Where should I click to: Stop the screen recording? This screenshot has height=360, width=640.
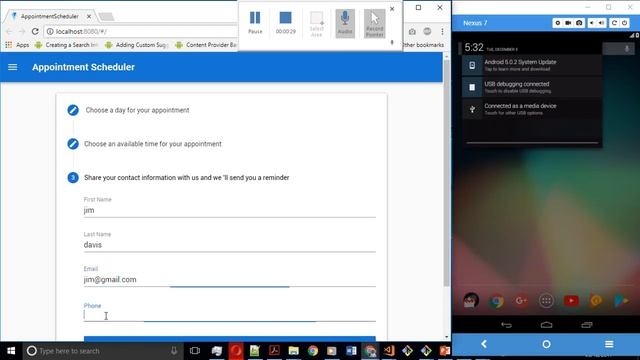[285, 22]
